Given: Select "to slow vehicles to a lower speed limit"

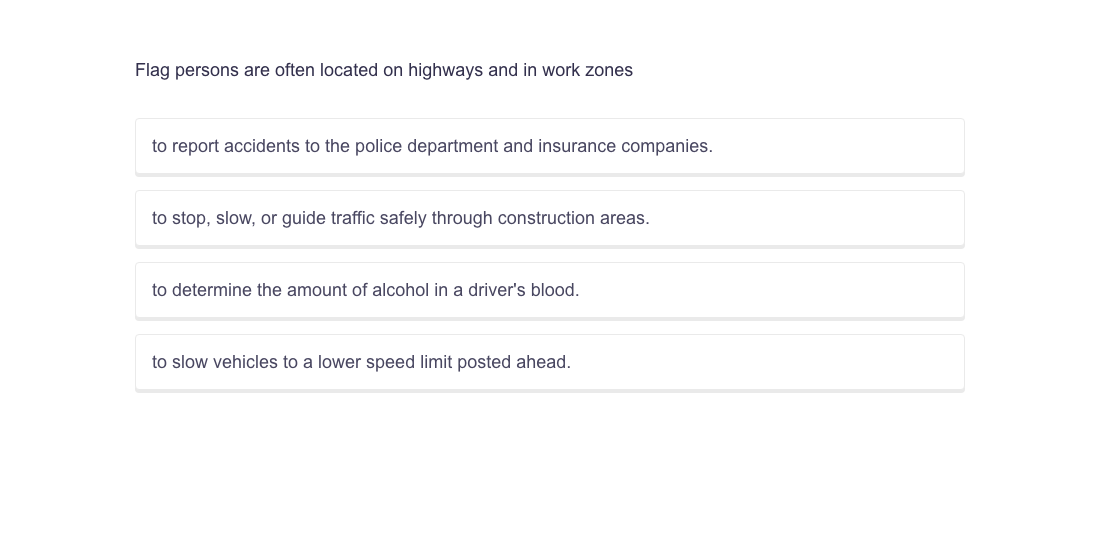Looking at the screenshot, I should [x=361, y=362].
